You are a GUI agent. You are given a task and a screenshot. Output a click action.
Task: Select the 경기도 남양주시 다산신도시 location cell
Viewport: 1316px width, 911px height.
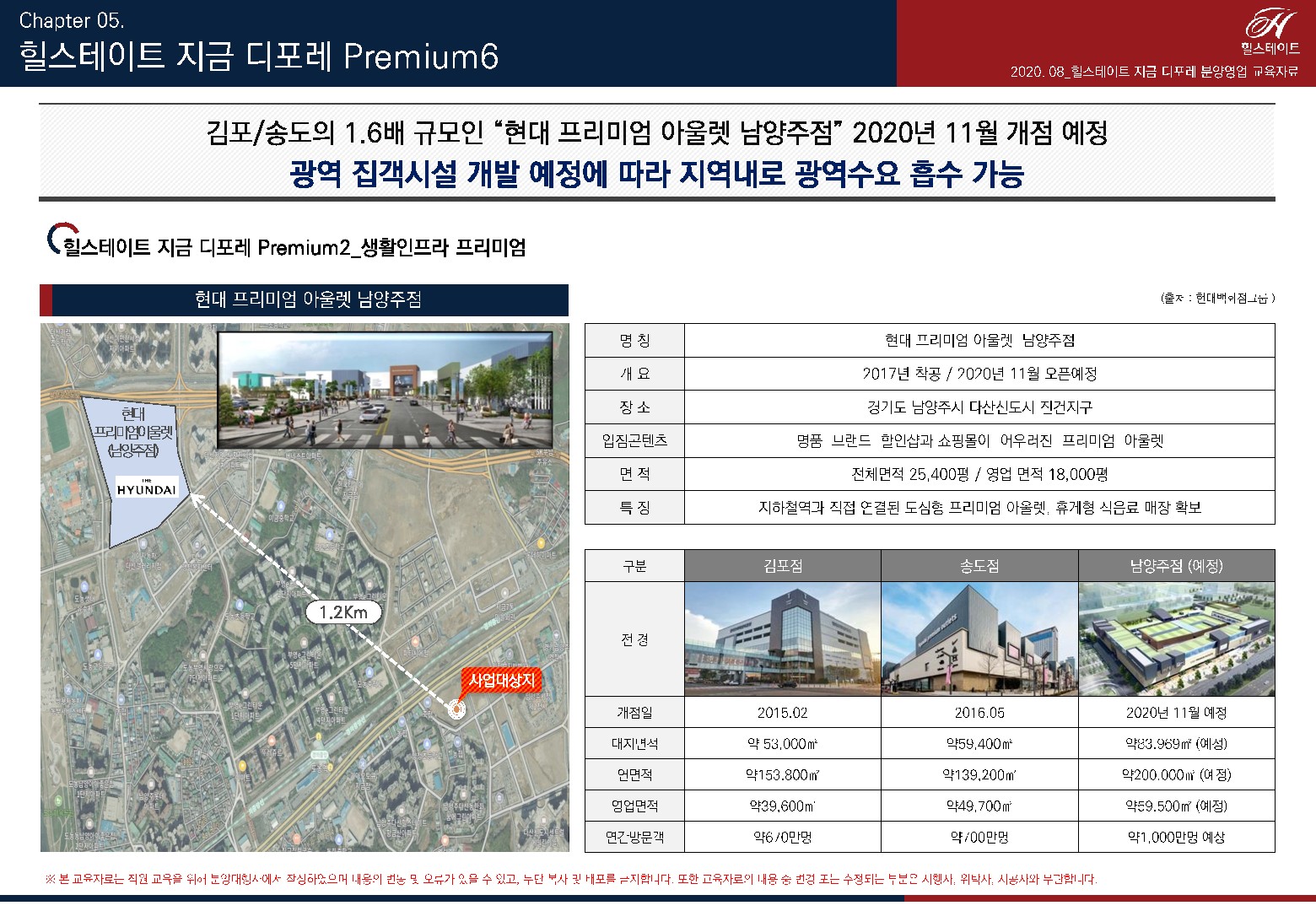[979, 407]
